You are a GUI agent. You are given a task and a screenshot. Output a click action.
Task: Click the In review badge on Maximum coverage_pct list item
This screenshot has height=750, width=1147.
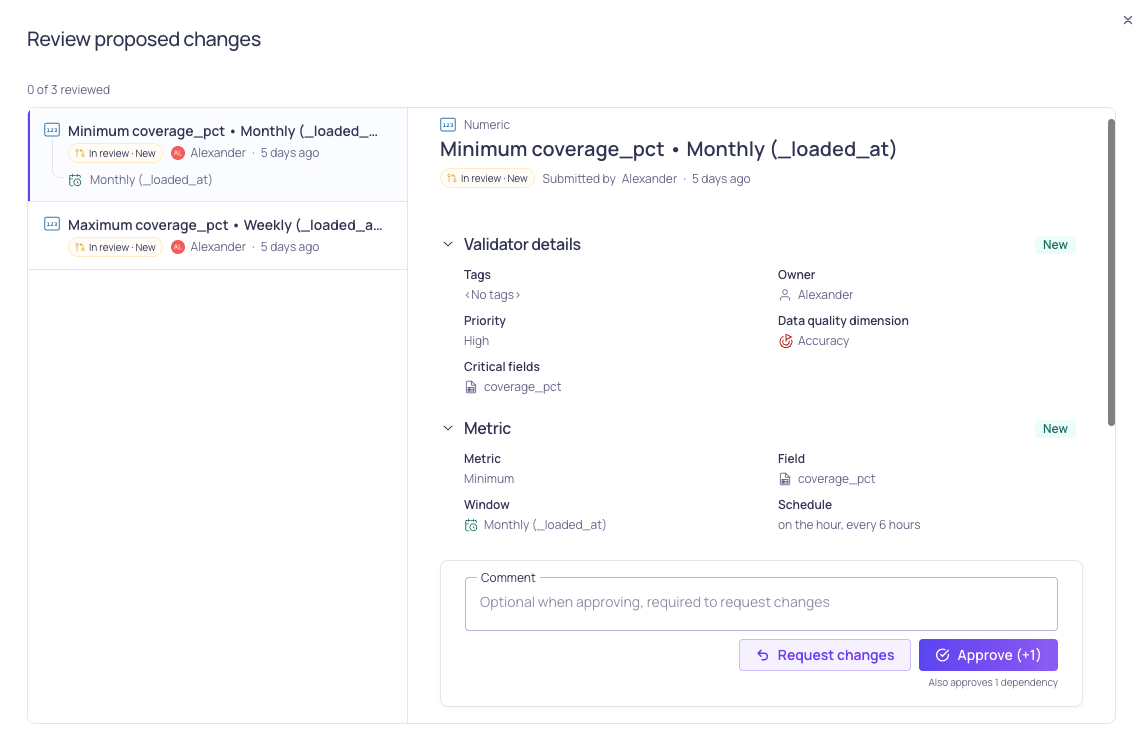116,247
